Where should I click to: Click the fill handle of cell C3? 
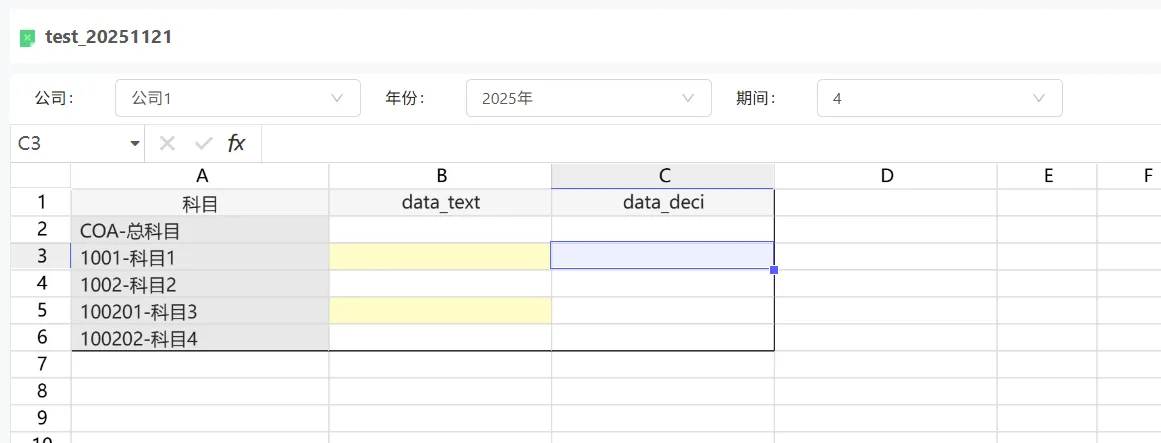[x=774, y=270]
